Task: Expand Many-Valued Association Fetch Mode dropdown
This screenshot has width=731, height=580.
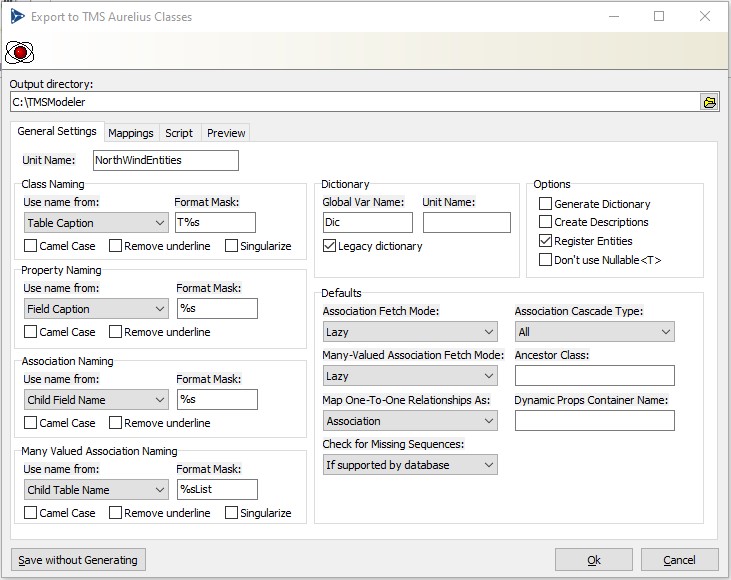Action: 410,376
